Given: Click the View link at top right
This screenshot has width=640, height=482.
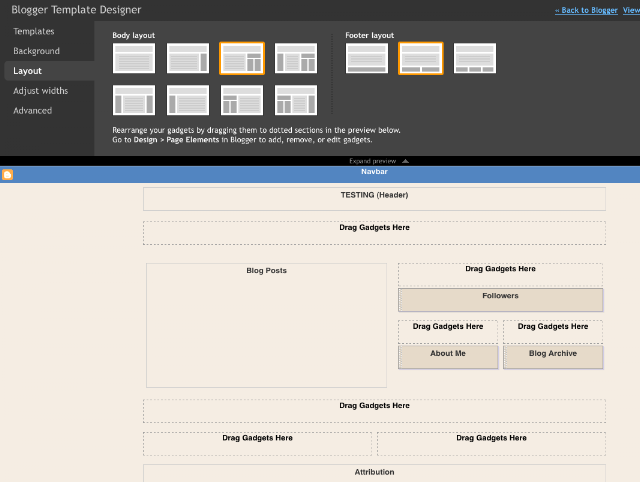Looking at the screenshot, I should [x=631, y=11].
